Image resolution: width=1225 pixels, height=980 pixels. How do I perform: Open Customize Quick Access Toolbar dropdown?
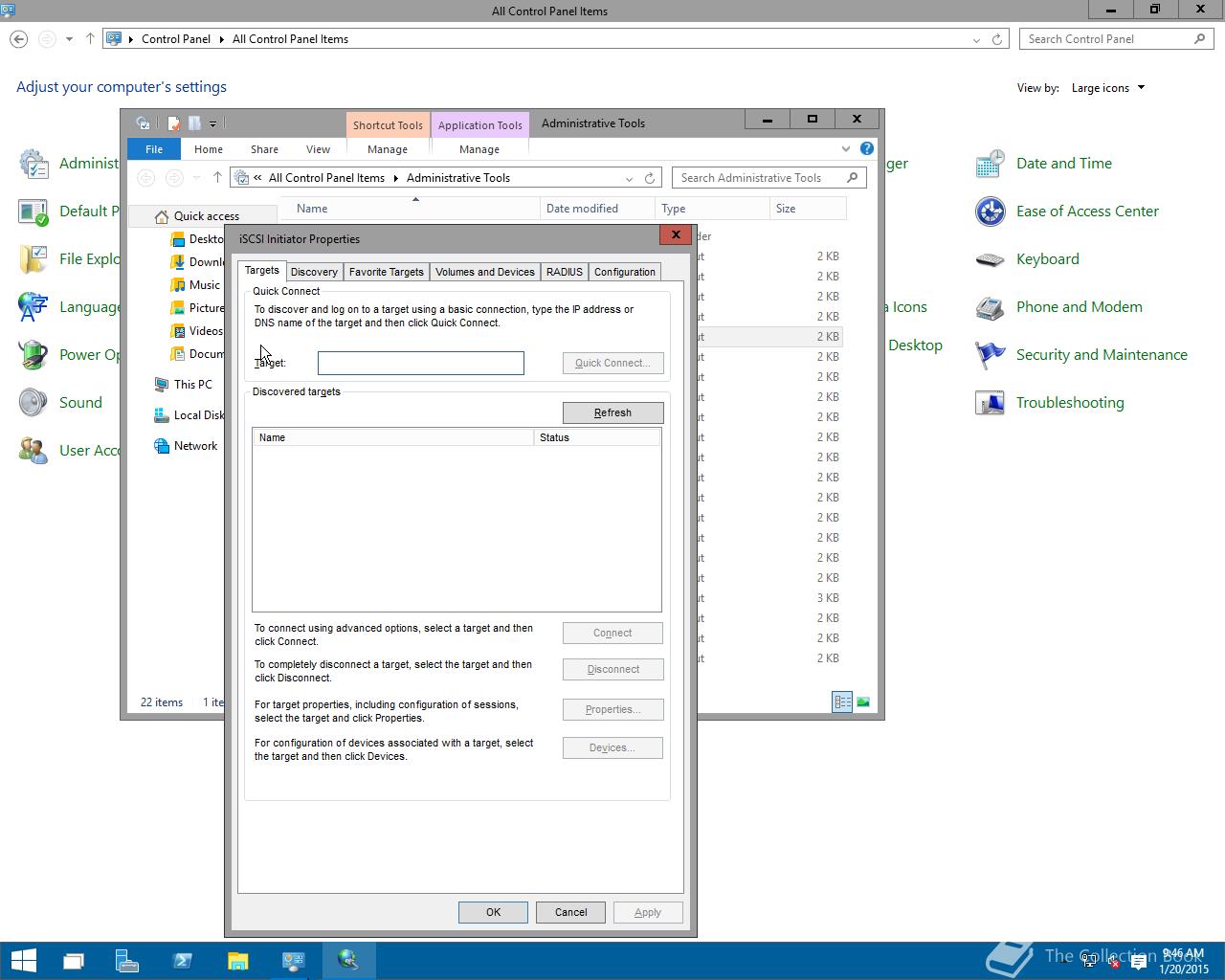tap(212, 123)
